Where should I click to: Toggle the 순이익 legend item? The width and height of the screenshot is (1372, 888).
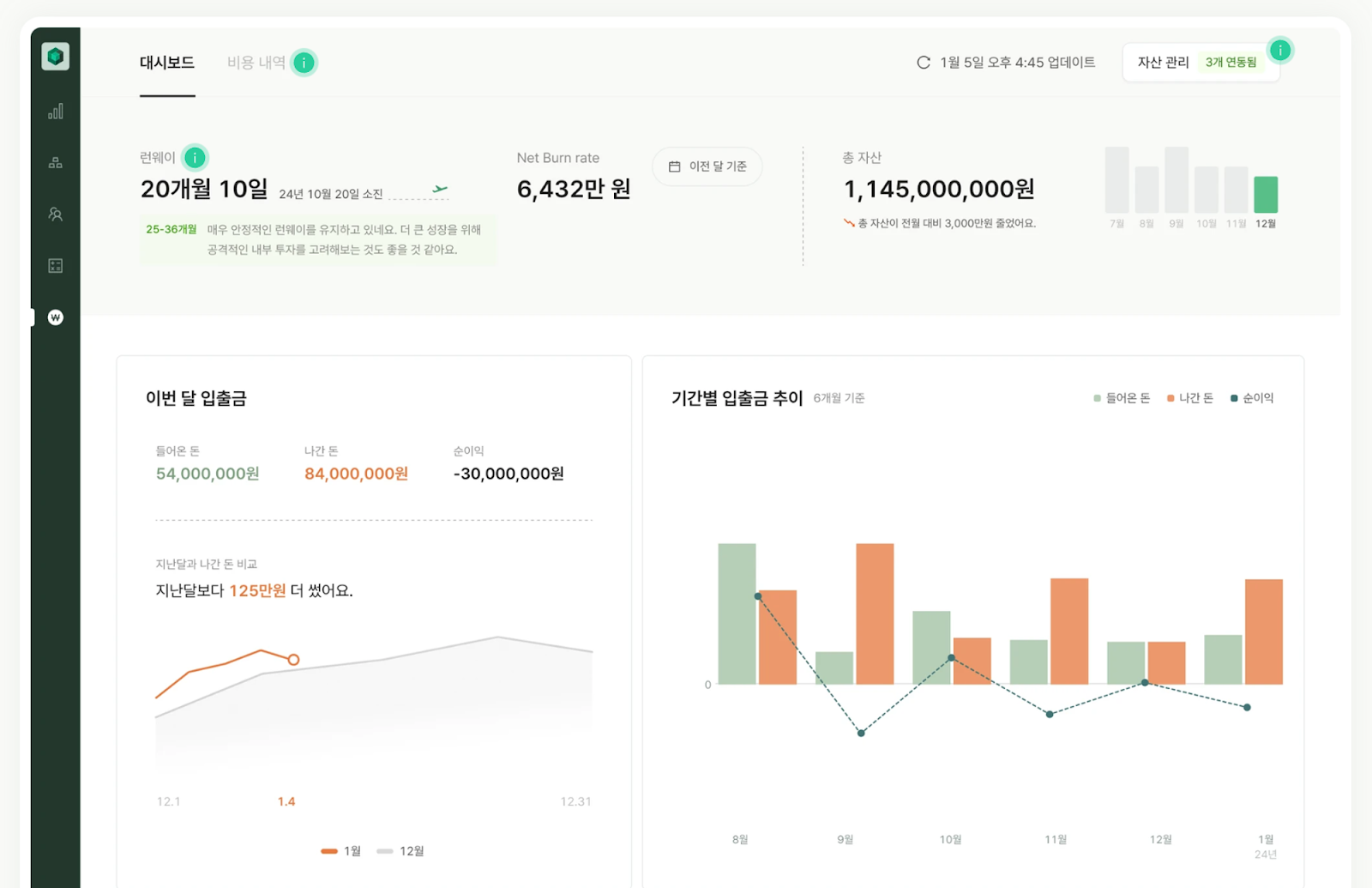pyautogui.click(x=1252, y=398)
